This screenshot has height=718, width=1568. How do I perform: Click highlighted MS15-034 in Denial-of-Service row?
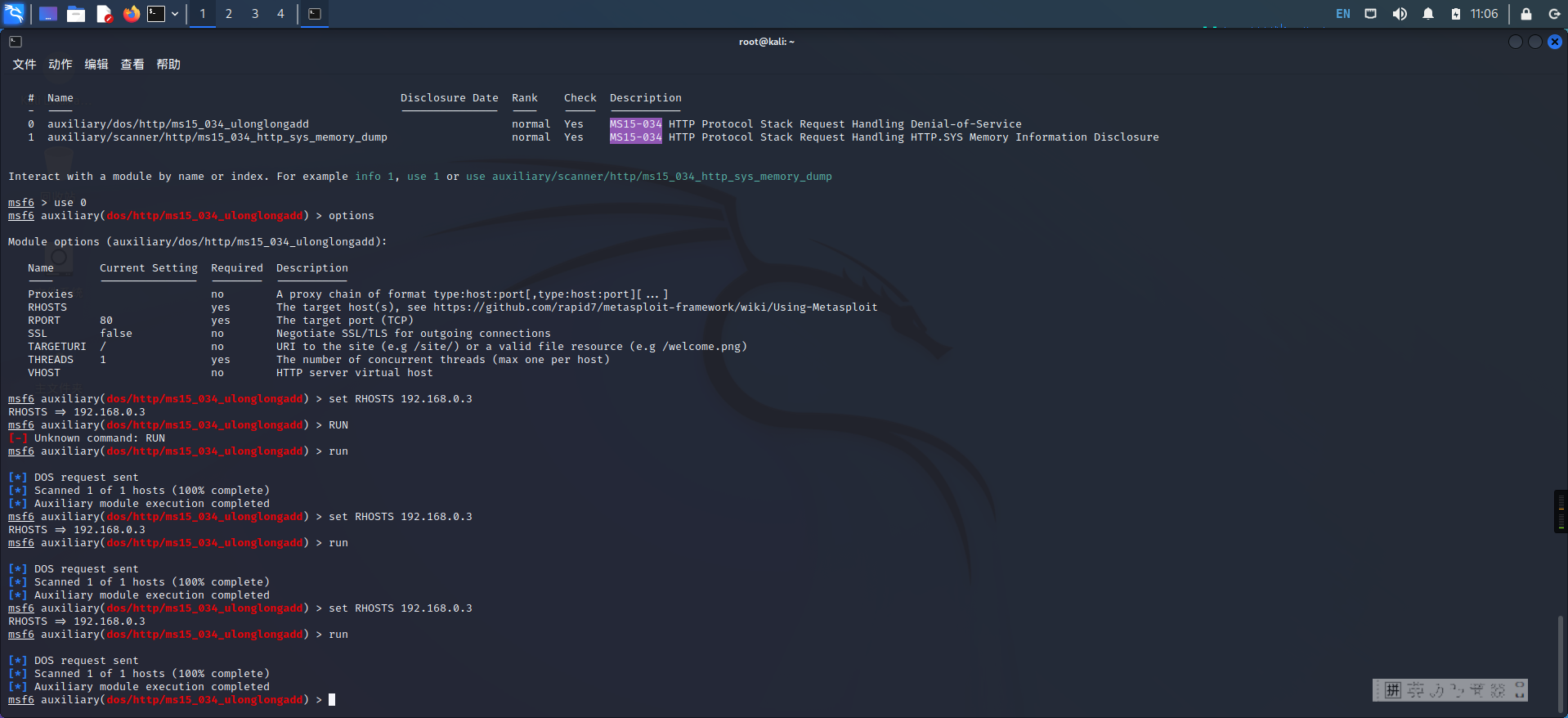tap(635, 124)
